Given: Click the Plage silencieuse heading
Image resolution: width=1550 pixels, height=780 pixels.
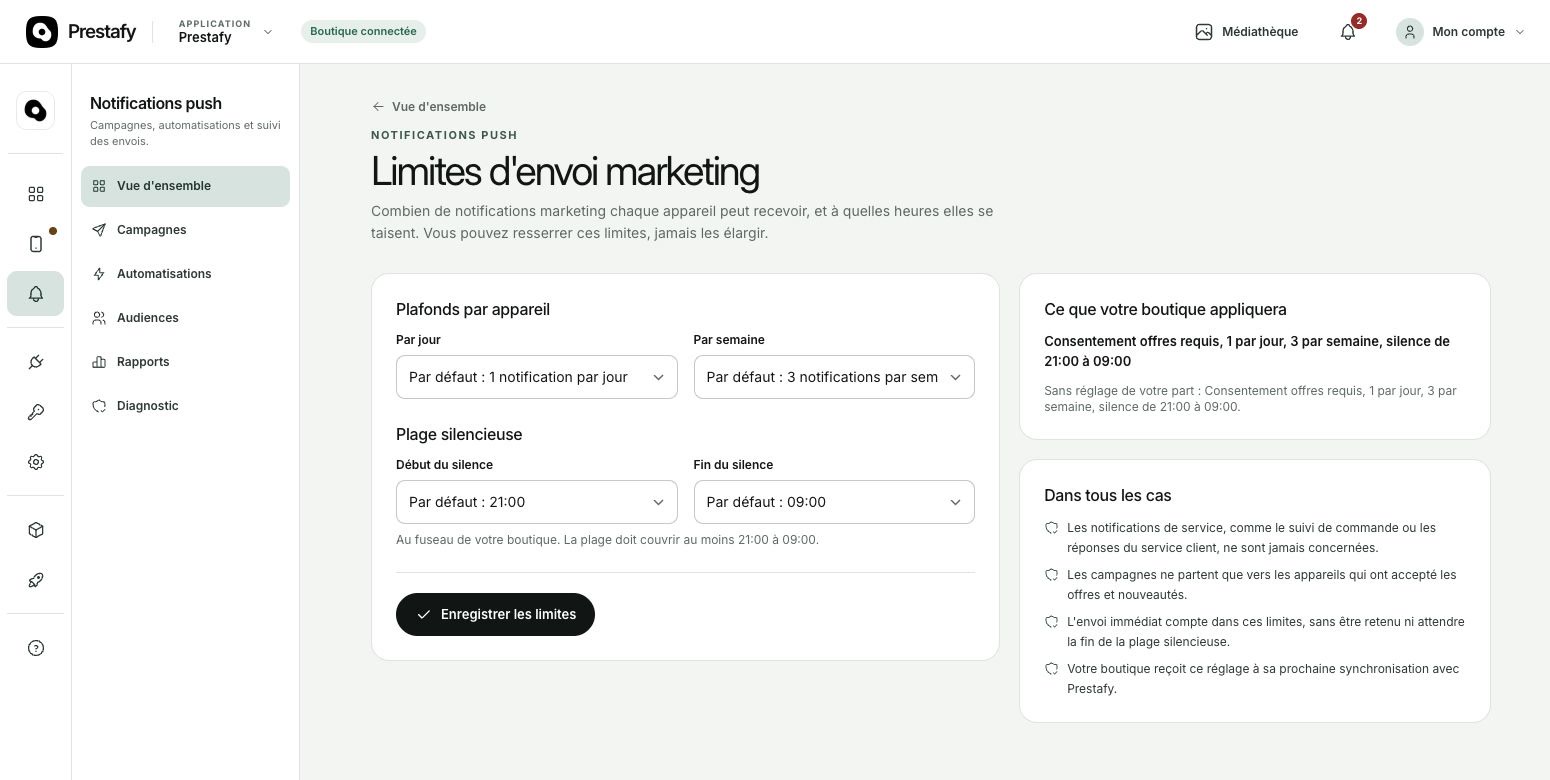Looking at the screenshot, I should [x=459, y=435].
